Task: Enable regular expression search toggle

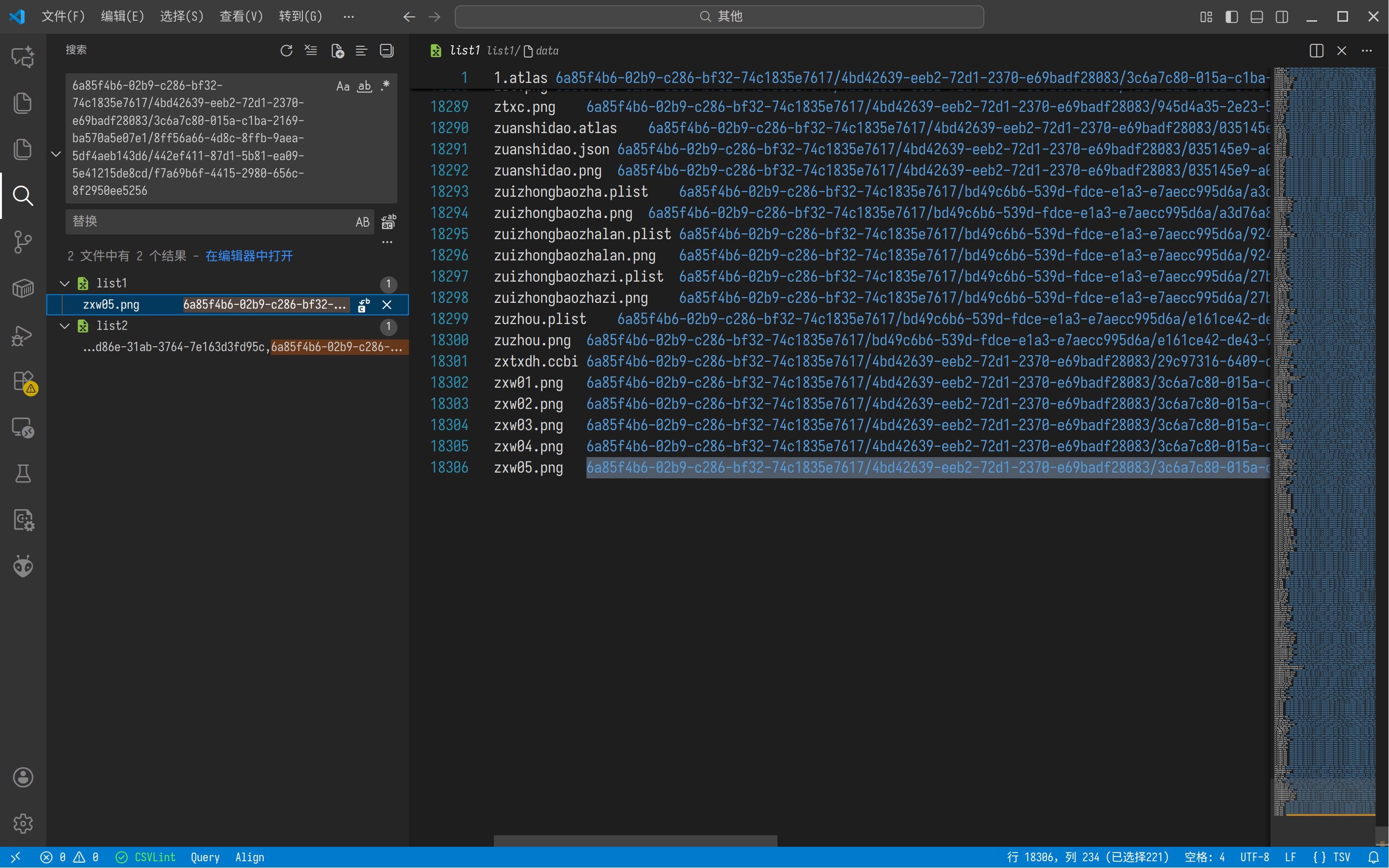Action: click(385, 86)
